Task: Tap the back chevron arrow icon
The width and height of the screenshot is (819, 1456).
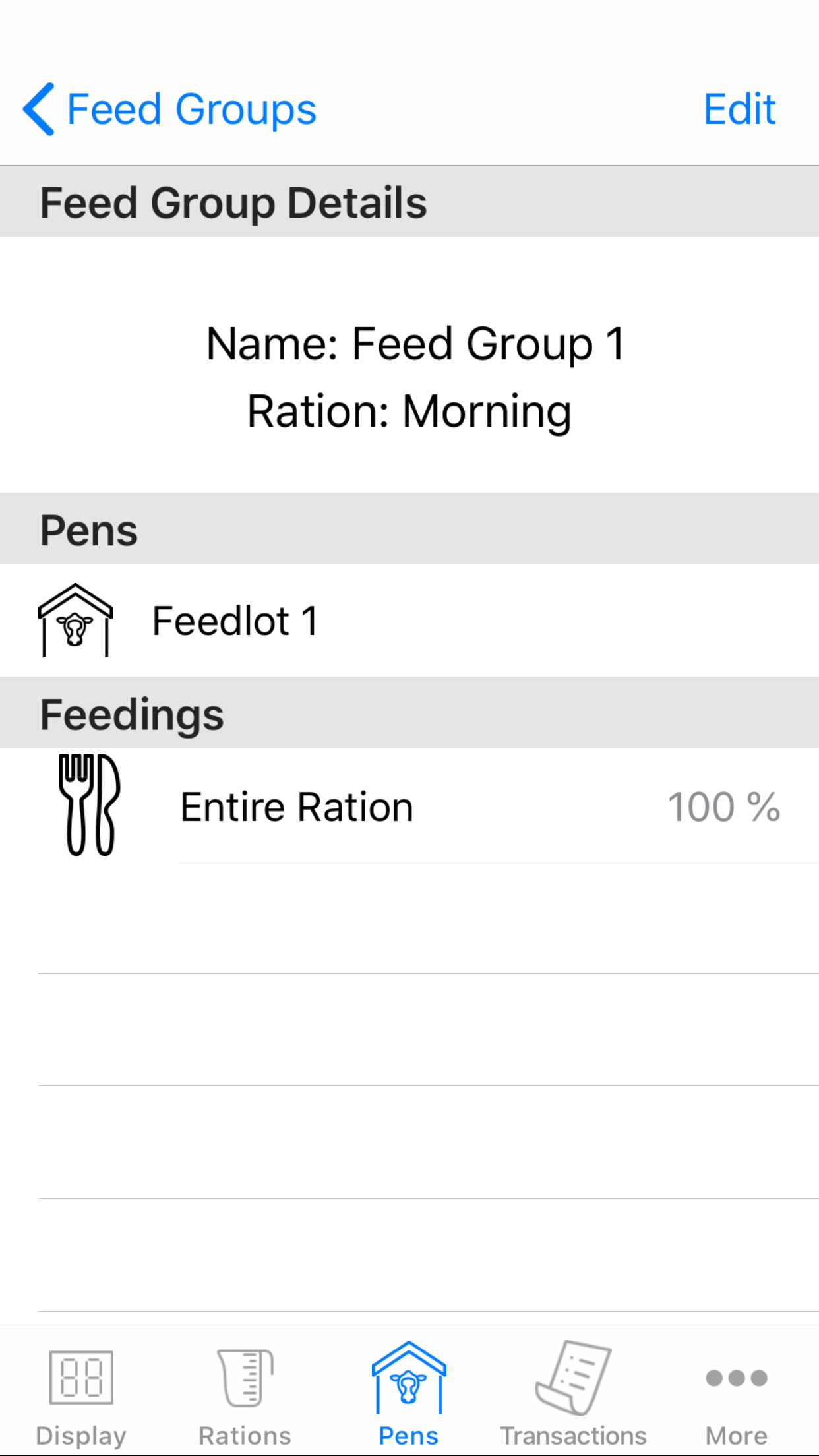Action: (x=38, y=109)
